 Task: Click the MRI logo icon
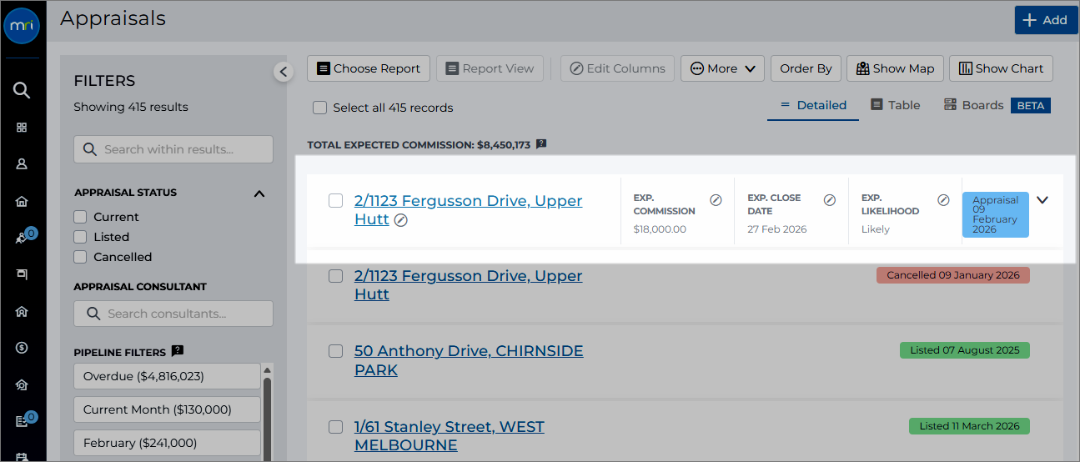(22, 26)
